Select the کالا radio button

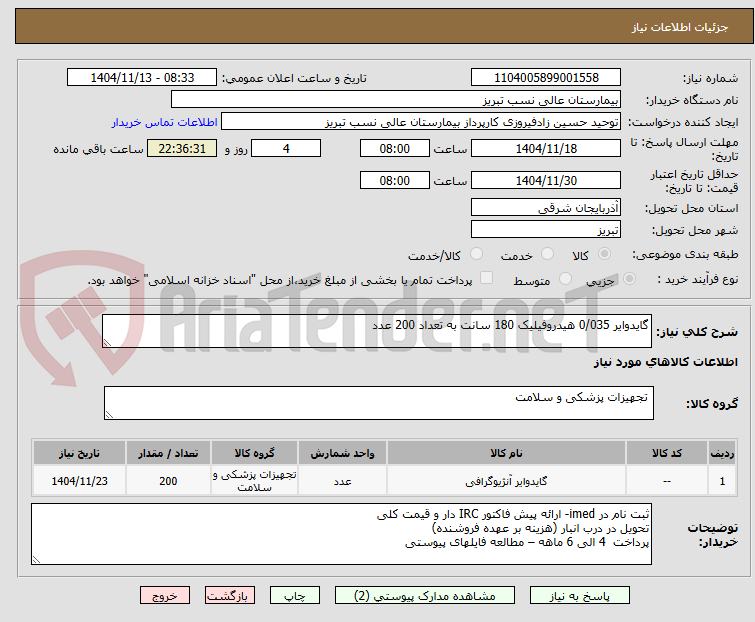point(604,254)
